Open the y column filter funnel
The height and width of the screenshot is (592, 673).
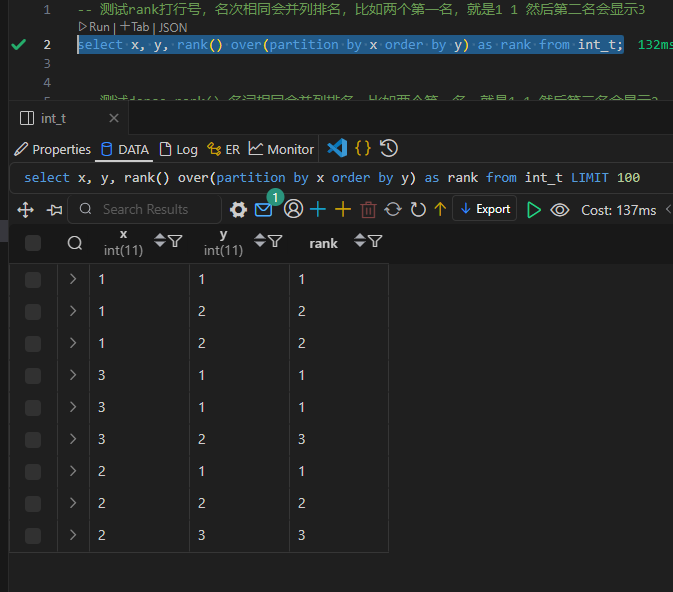275,241
